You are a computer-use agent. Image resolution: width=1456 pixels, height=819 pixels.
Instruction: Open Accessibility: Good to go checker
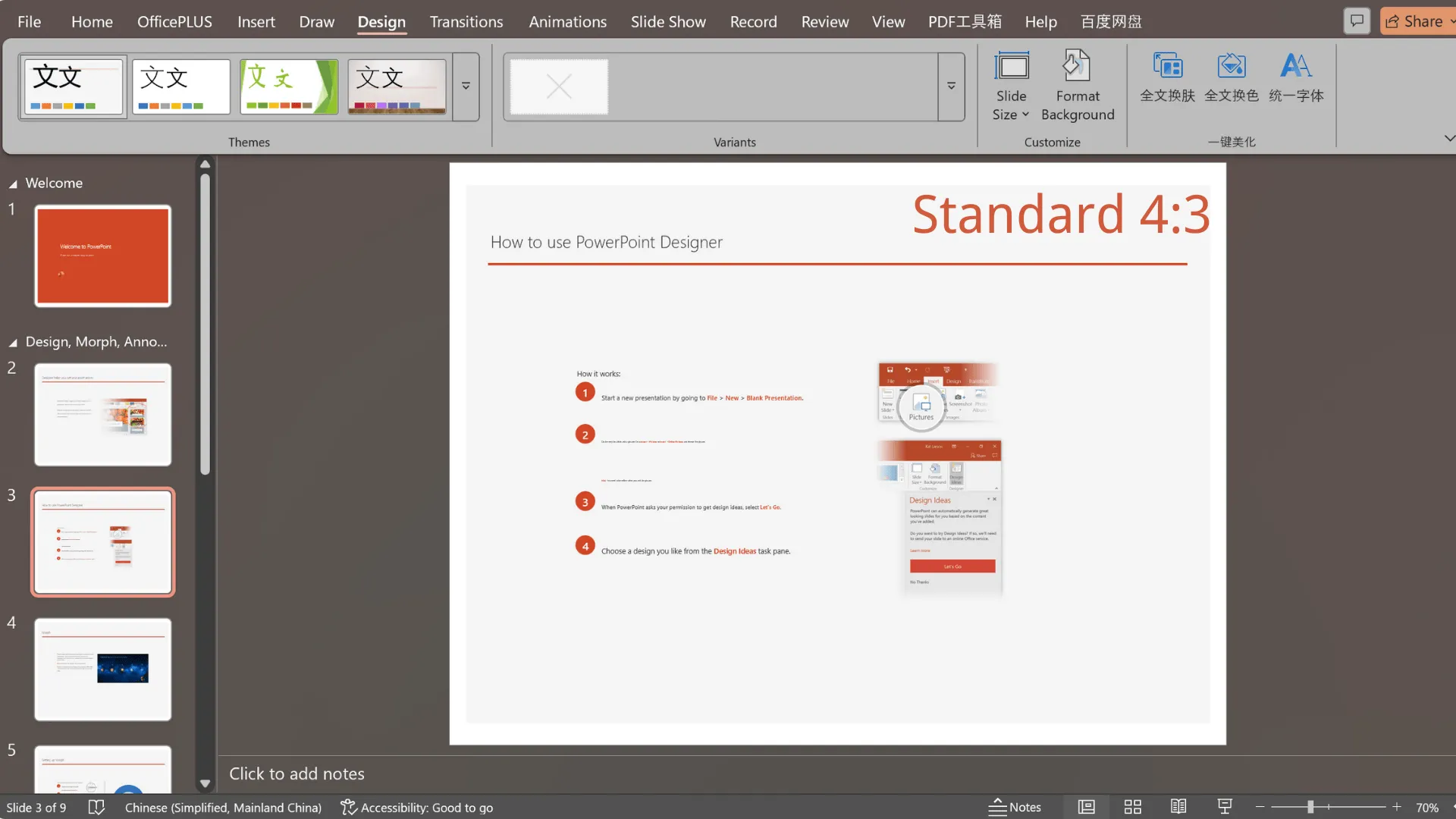[416, 808]
